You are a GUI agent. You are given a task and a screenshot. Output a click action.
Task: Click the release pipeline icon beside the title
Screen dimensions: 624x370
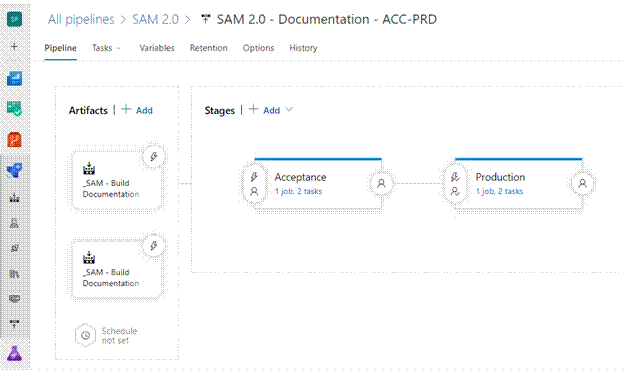(205, 19)
